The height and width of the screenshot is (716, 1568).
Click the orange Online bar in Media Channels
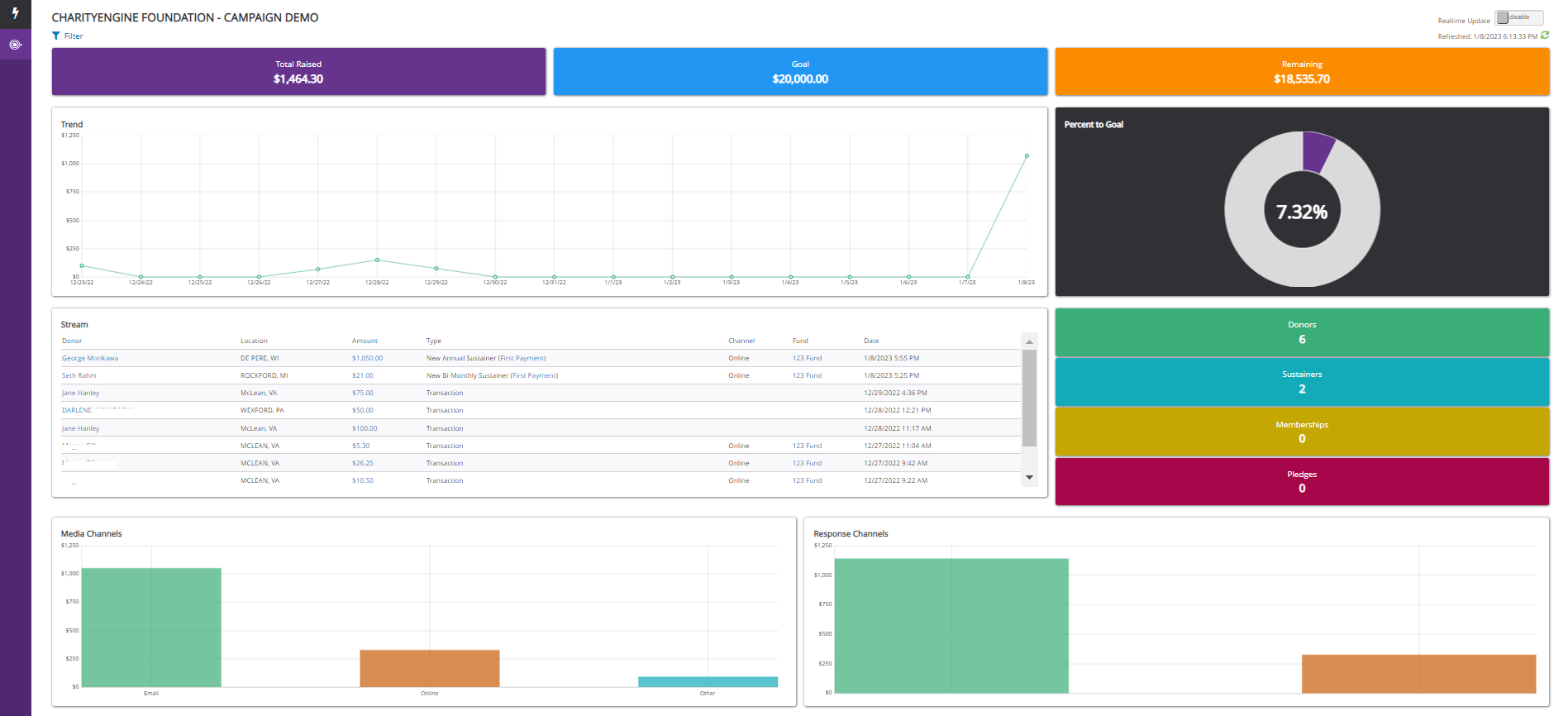click(x=430, y=668)
